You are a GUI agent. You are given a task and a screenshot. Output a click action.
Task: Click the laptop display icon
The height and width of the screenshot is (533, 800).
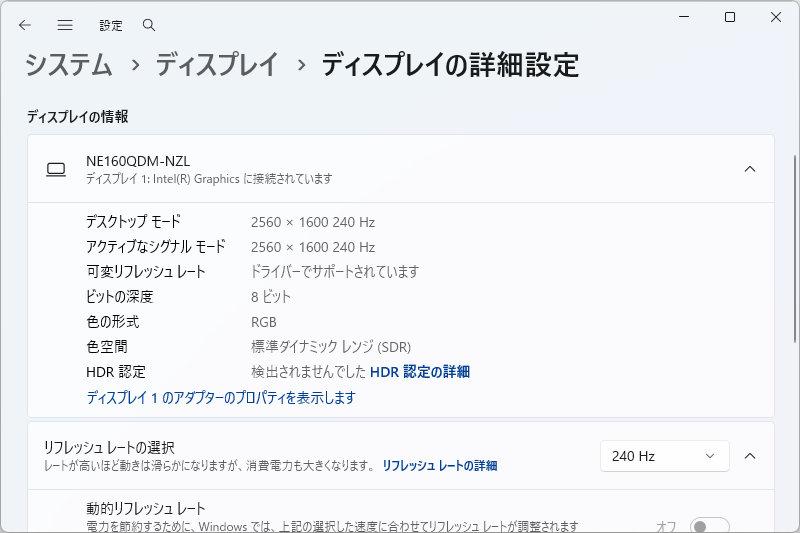(56, 169)
